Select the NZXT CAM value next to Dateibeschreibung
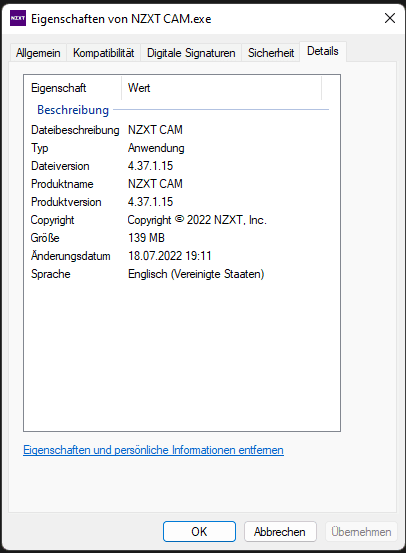The height and width of the screenshot is (553, 406). [155, 130]
